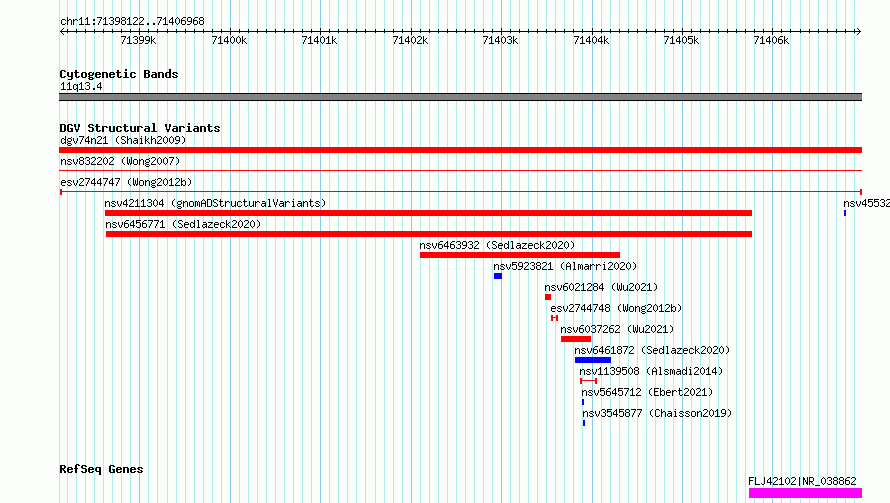Viewport: 890px width, 503px height.
Task: Open the dgv74n21 (Shaikh2009) label
Action: coord(123,140)
